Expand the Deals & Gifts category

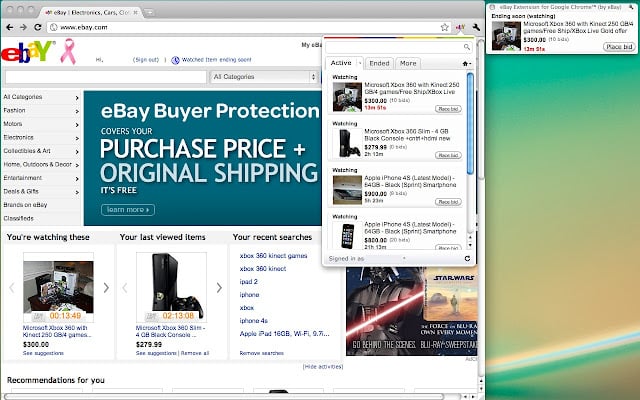pyautogui.click(x=77, y=192)
